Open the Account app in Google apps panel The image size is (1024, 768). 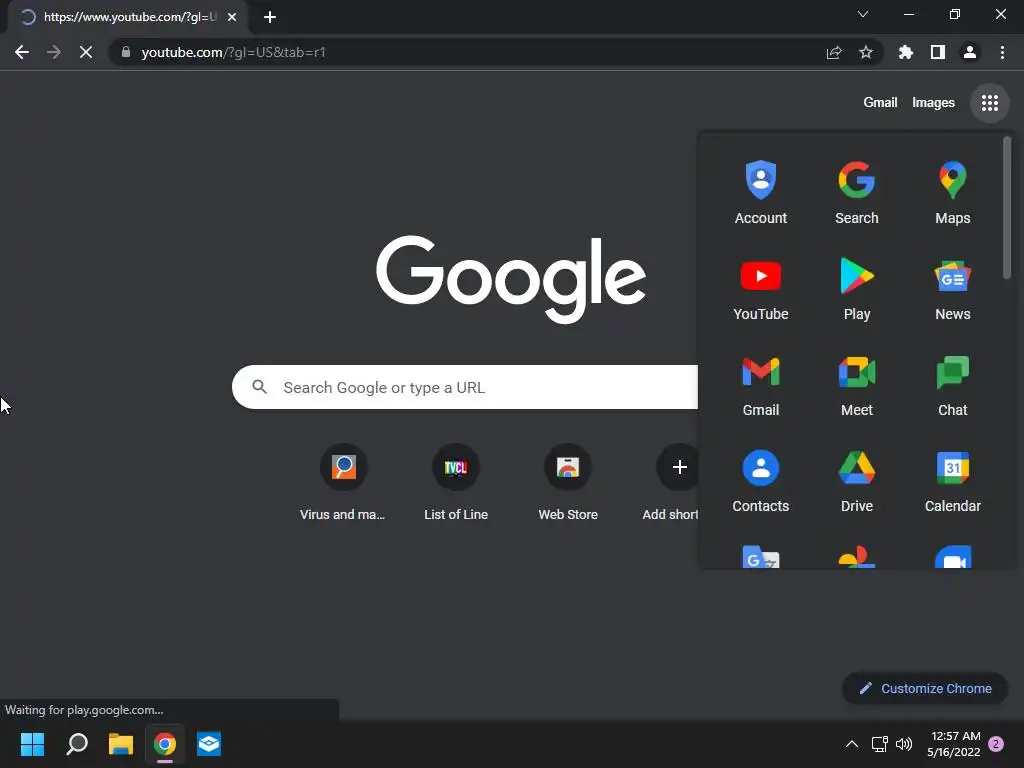[760, 193]
